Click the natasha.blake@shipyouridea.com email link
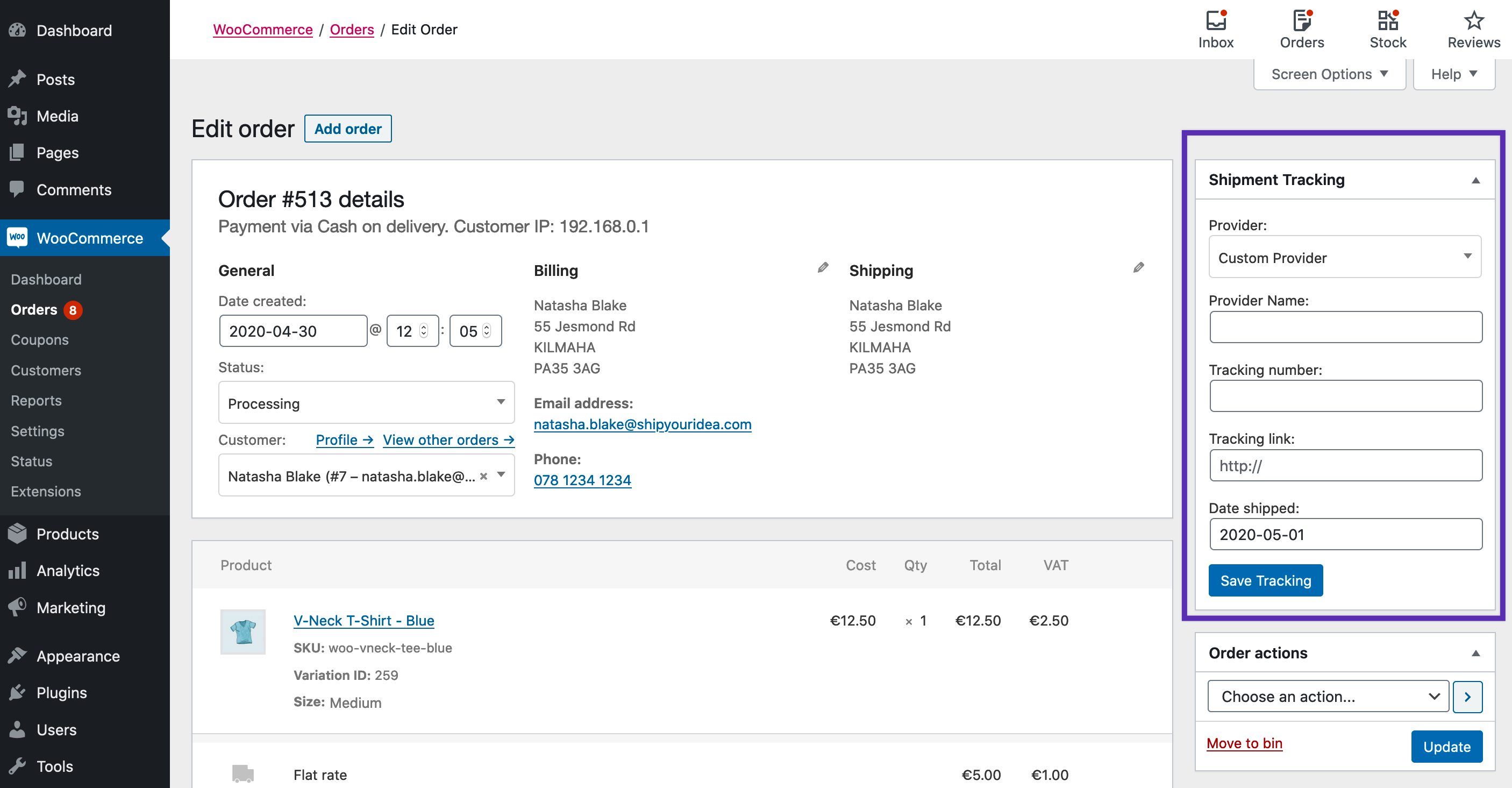This screenshot has height=788, width=1512. pos(642,424)
